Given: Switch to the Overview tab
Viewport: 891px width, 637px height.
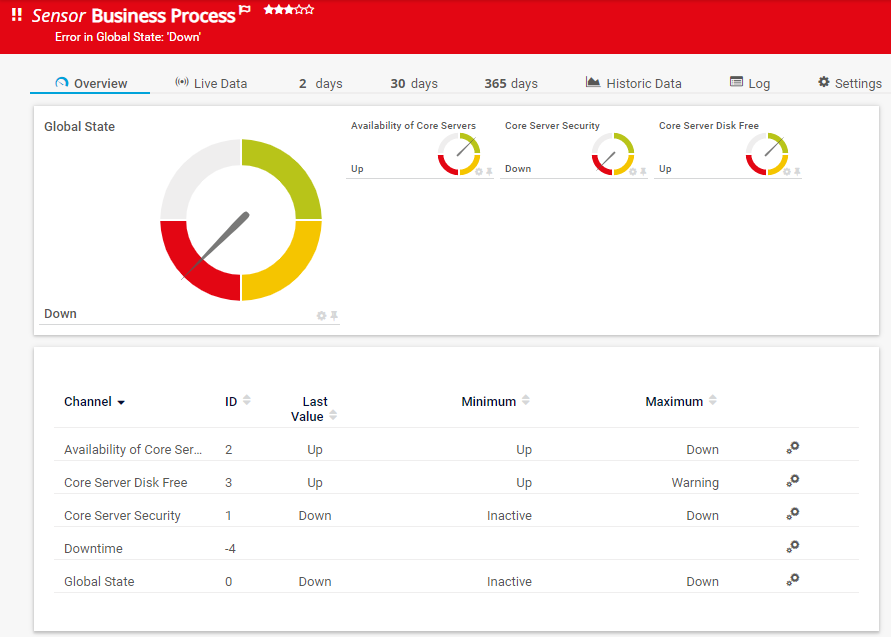Looking at the screenshot, I should (91, 84).
